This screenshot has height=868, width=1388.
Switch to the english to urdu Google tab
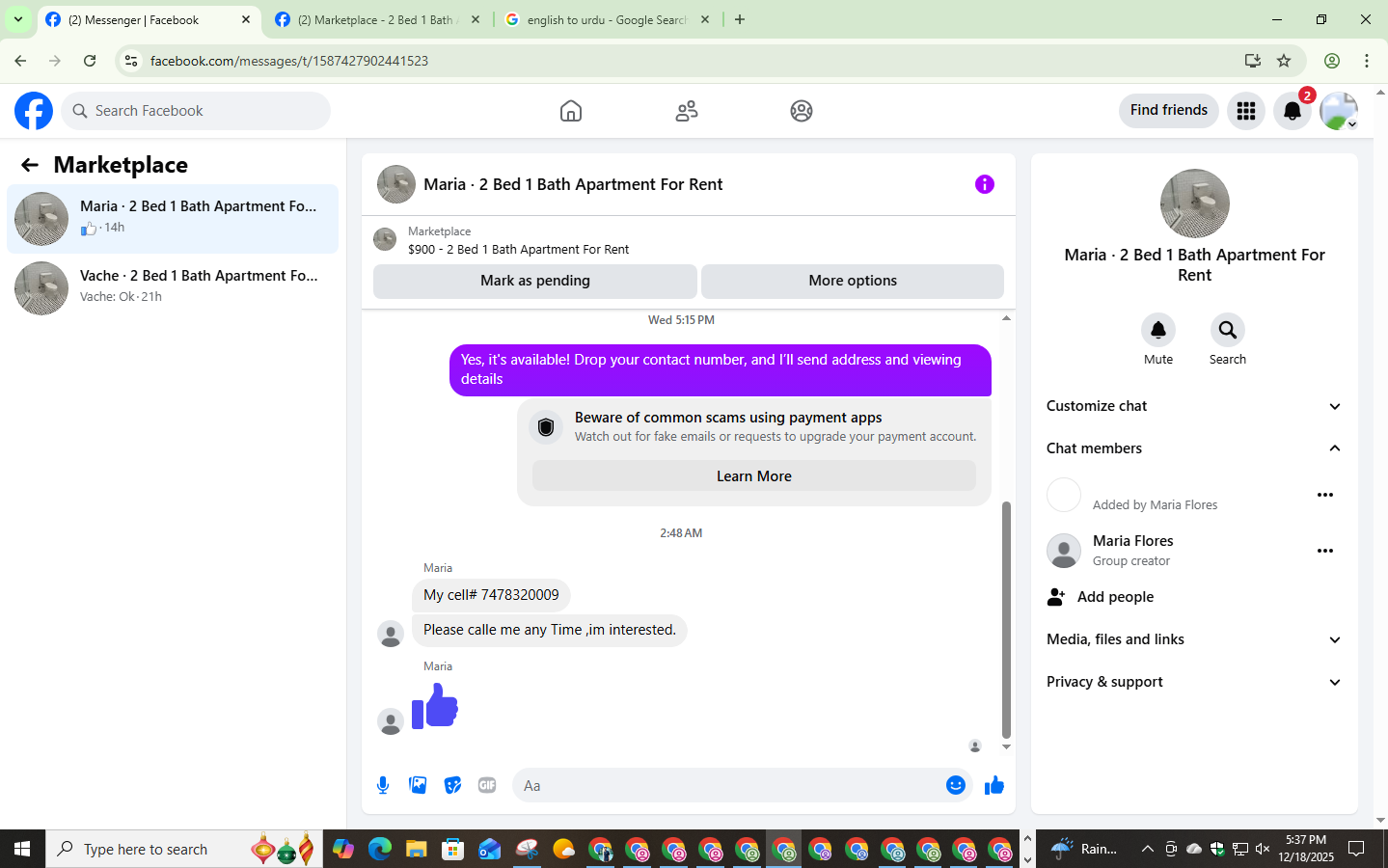pyautogui.click(x=608, y=19)
